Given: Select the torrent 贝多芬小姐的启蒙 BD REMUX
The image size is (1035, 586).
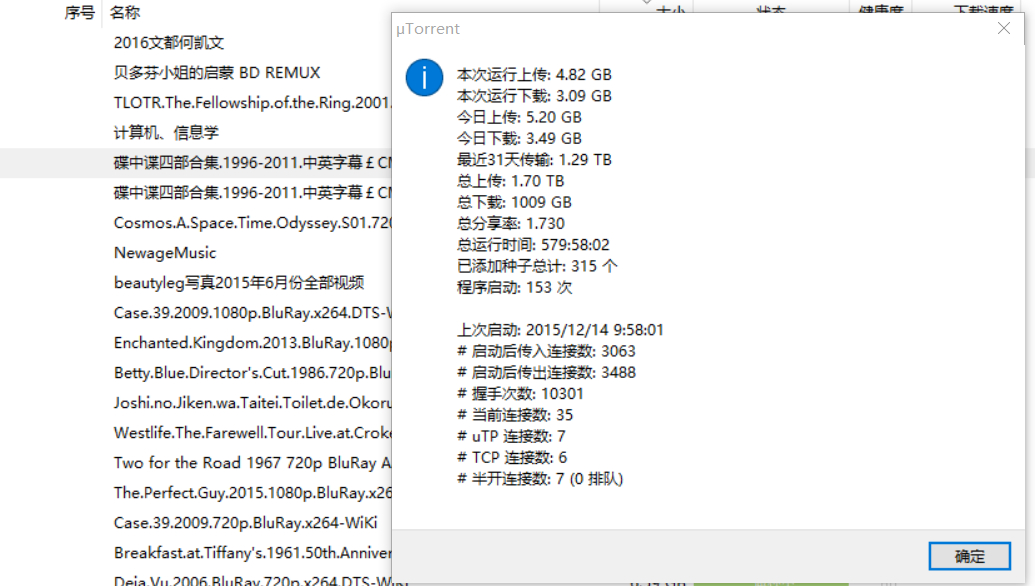Looking at the screenshot, I should (x=217, y=73).
